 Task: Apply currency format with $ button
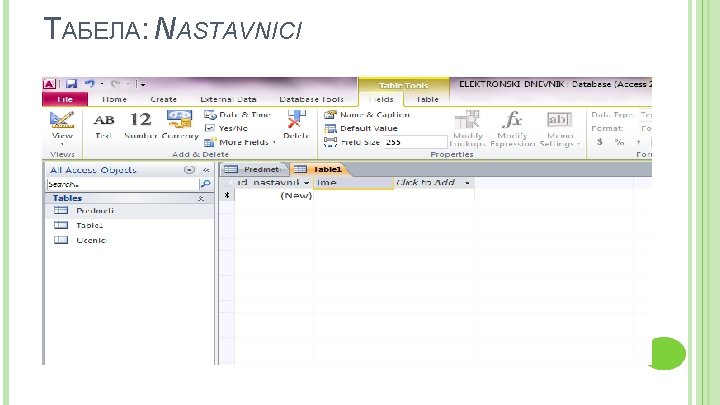point(600,142)
